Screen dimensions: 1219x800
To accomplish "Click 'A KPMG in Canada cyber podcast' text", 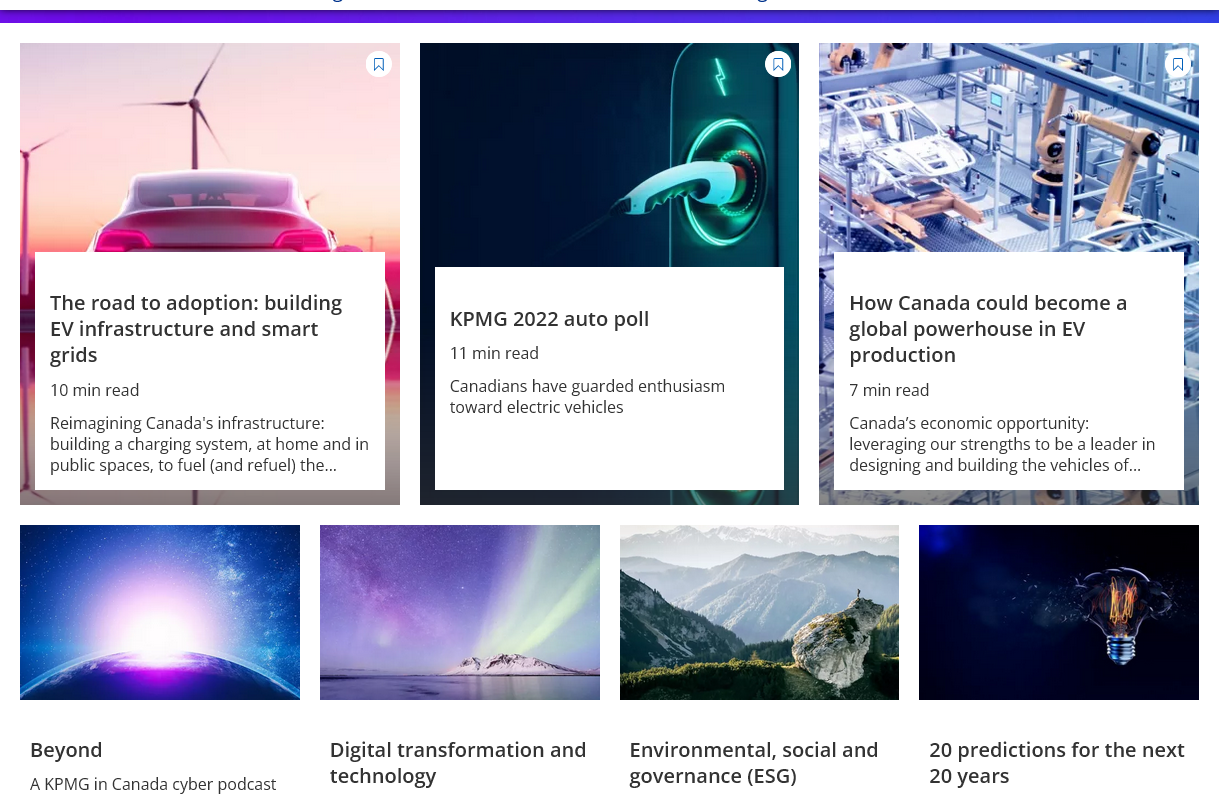I will coord(153,784).
